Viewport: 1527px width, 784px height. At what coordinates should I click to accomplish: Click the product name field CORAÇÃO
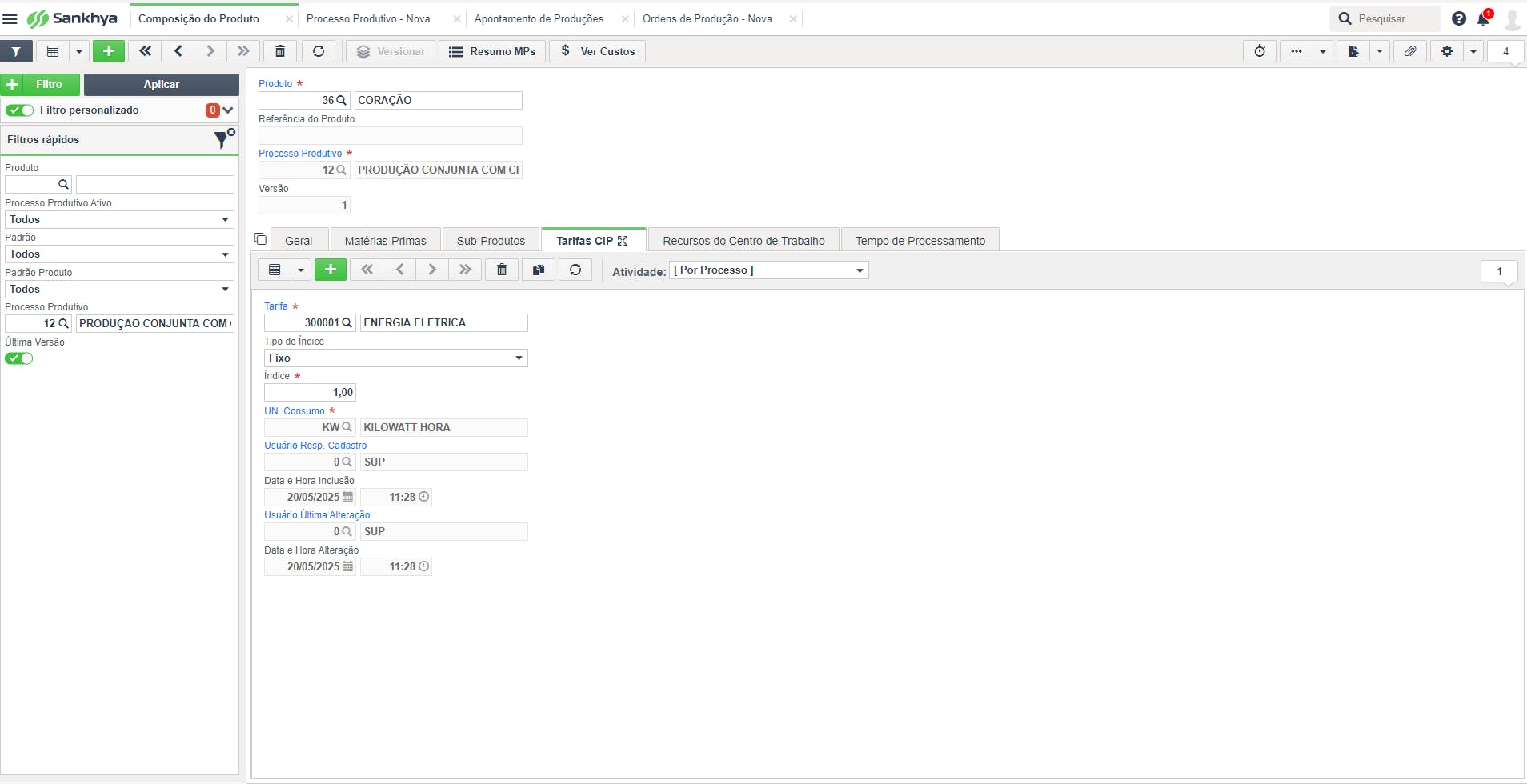(x=439, y=100)
